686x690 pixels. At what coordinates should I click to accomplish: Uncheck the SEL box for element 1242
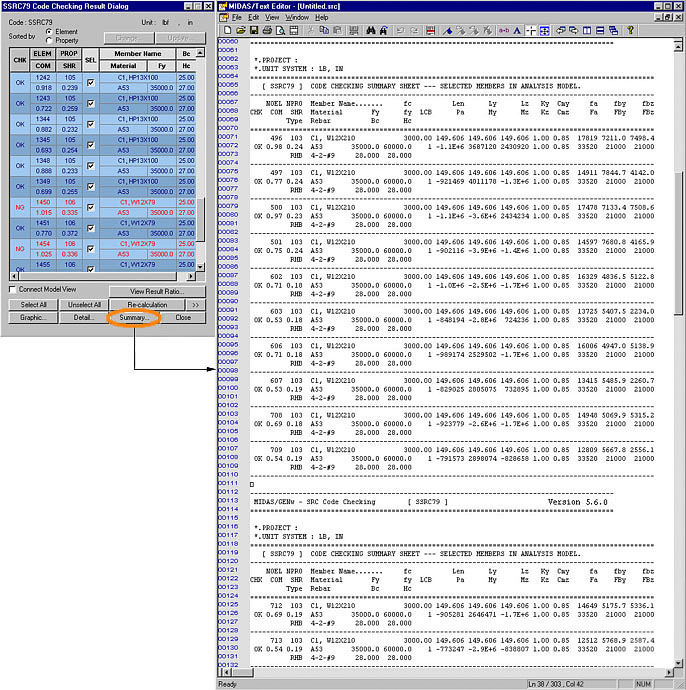pos(91,83)
